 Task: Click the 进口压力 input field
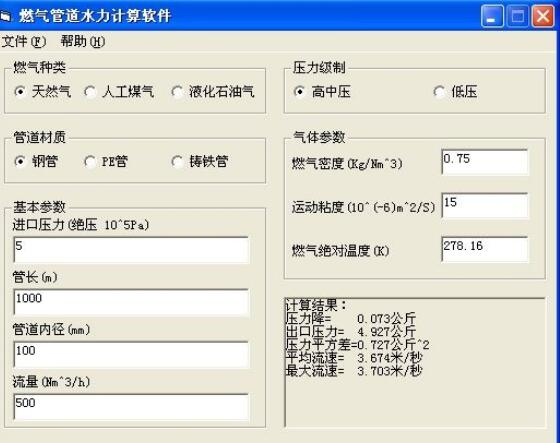[x=131, y=250]
